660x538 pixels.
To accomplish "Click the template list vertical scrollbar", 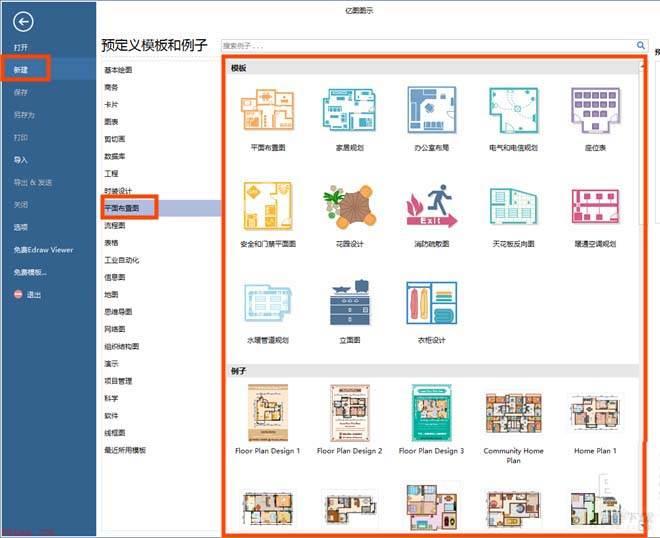I will [641, 295].
